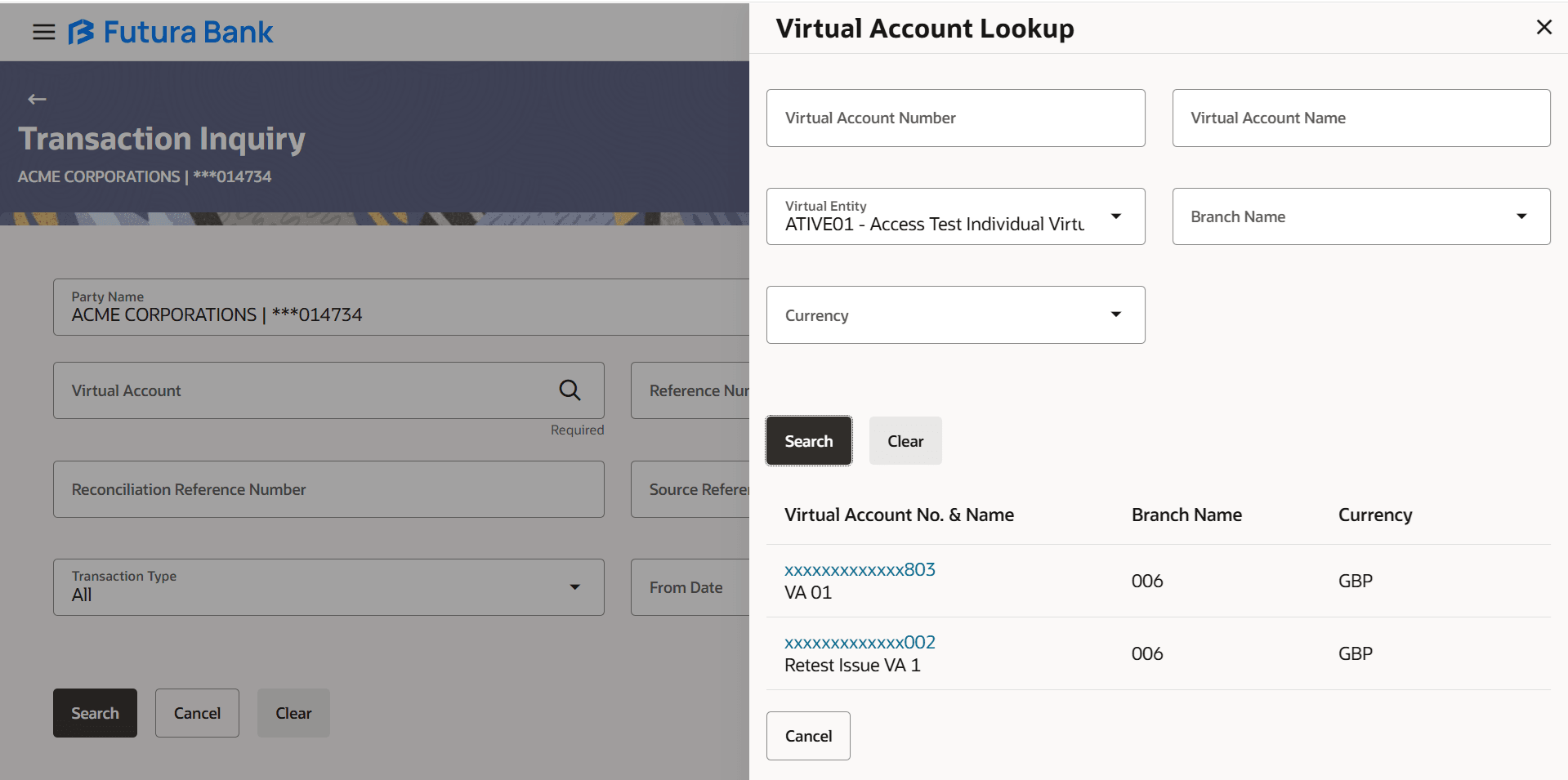Click Cancel on the Transaction Inquiry form
The image size is (1568, 780).
(x=197, y=713)
